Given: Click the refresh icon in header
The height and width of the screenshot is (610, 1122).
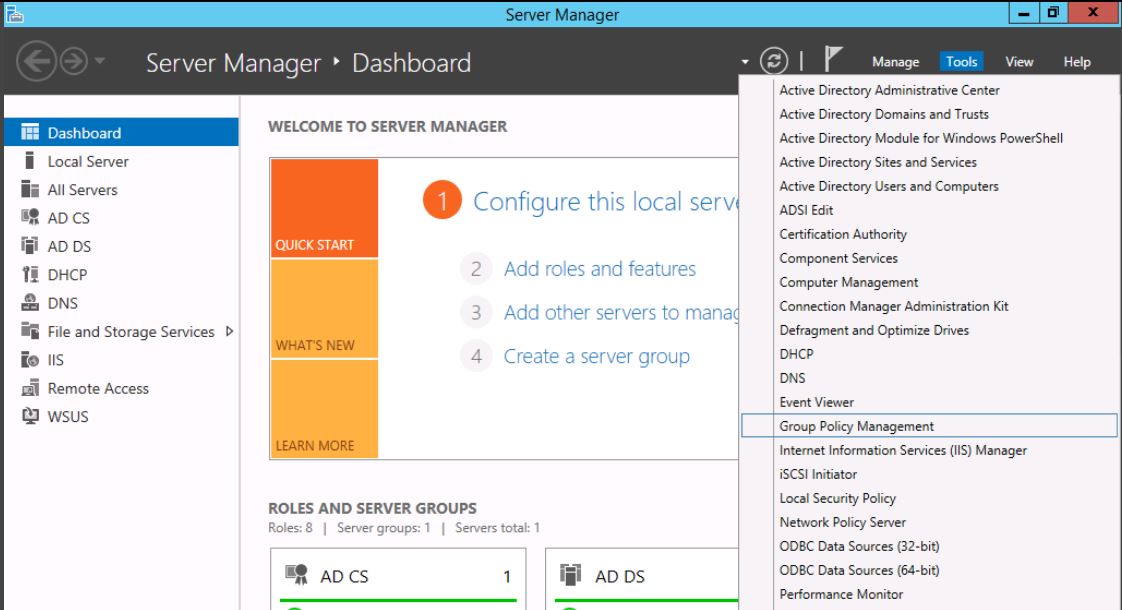Looking at the screenshot, I should click(x=774, y=62).
